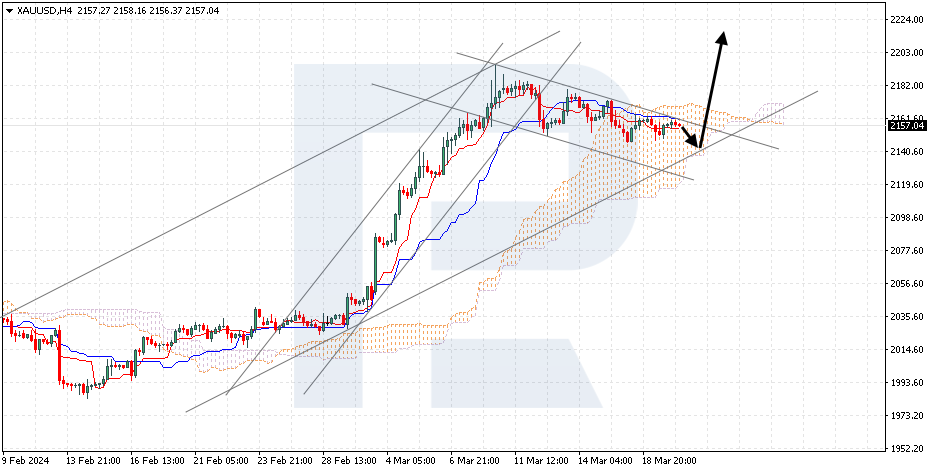Click the 1993.60 price axis label

907,382
